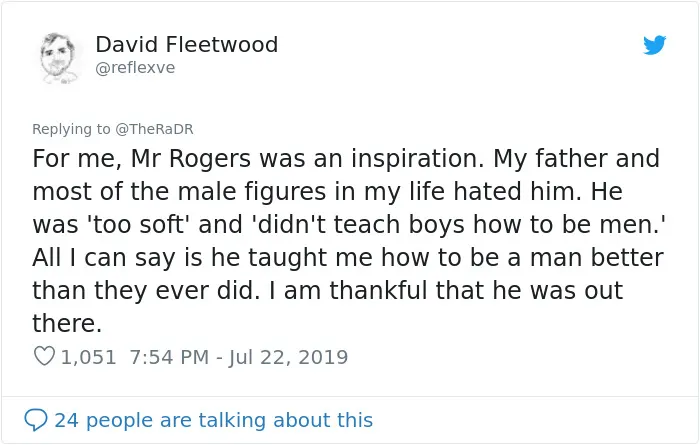Click the phrase 'too soft' in the tweet
Screen dimensions: 700x445
pos(138,224)
